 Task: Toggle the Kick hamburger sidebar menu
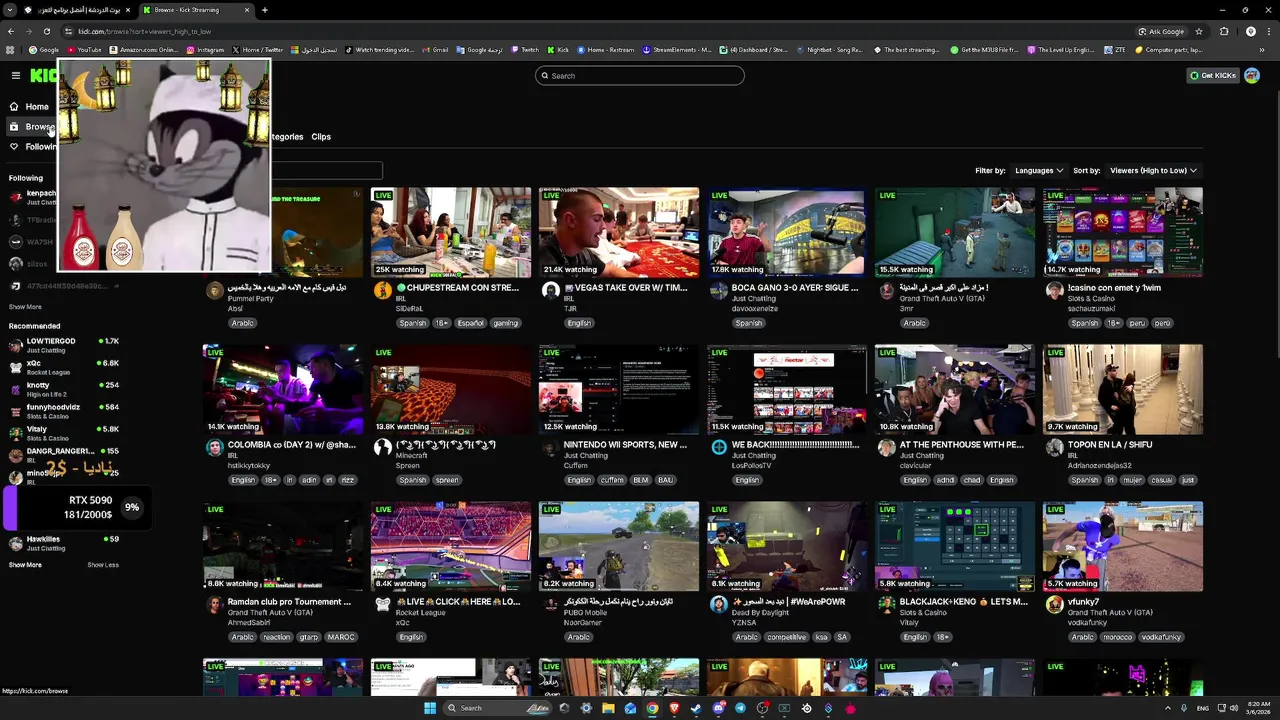tap(15, 75)
